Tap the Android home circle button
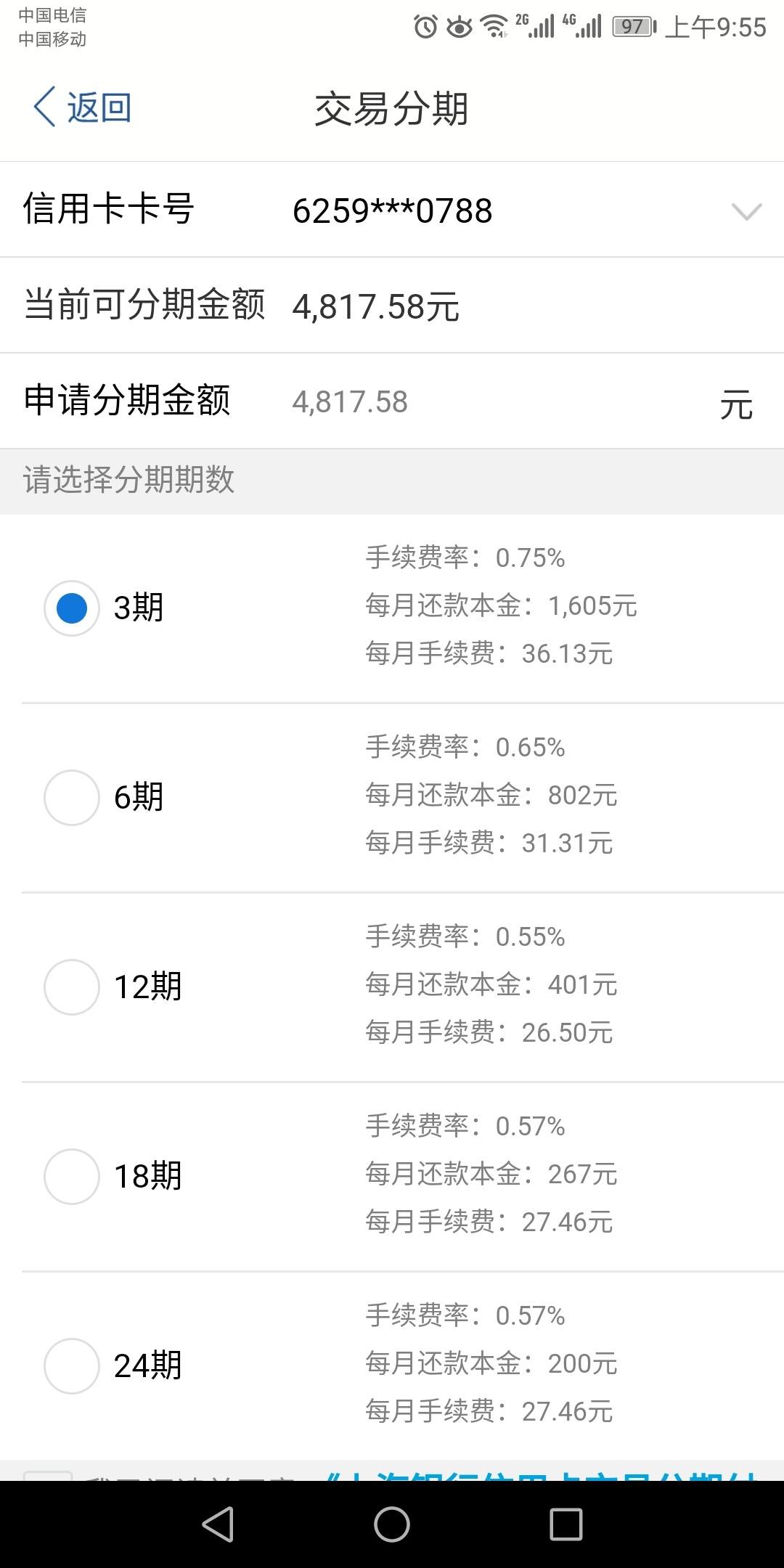The image size is (784, 1568). 392,1524
